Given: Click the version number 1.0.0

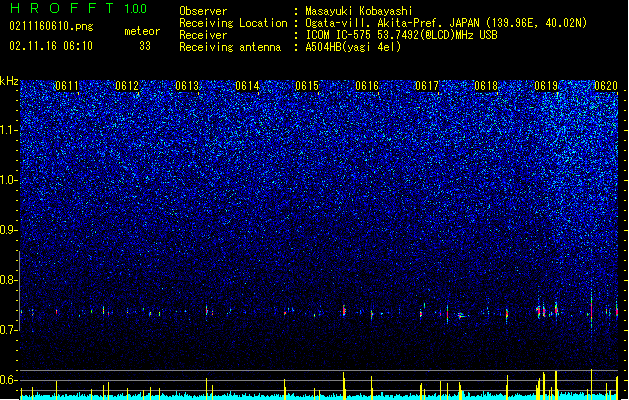Looking at the screenshot, I should pos(136,9).
